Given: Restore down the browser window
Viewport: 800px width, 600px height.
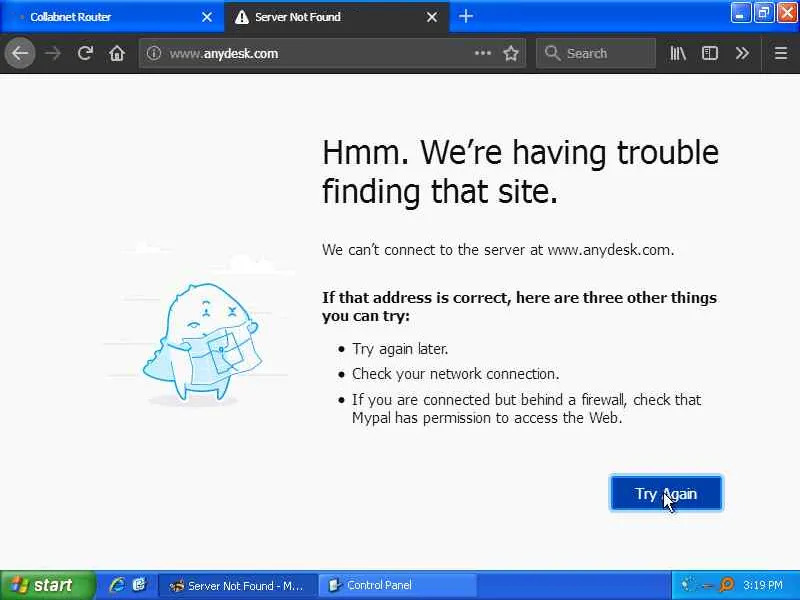Looking at the screenshot, I should 763,13.
